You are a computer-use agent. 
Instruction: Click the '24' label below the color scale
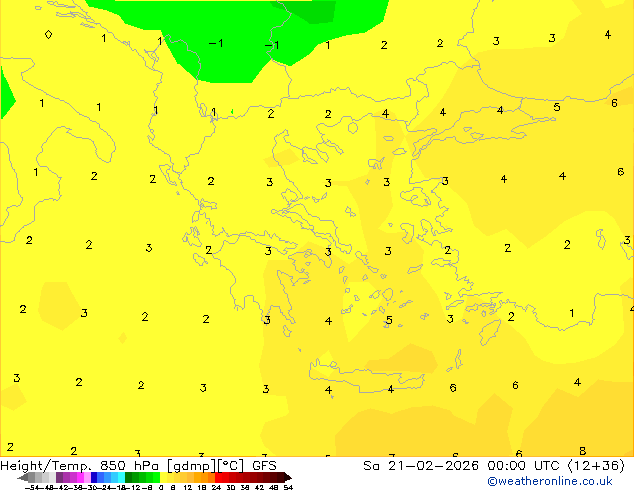[216, 487]
